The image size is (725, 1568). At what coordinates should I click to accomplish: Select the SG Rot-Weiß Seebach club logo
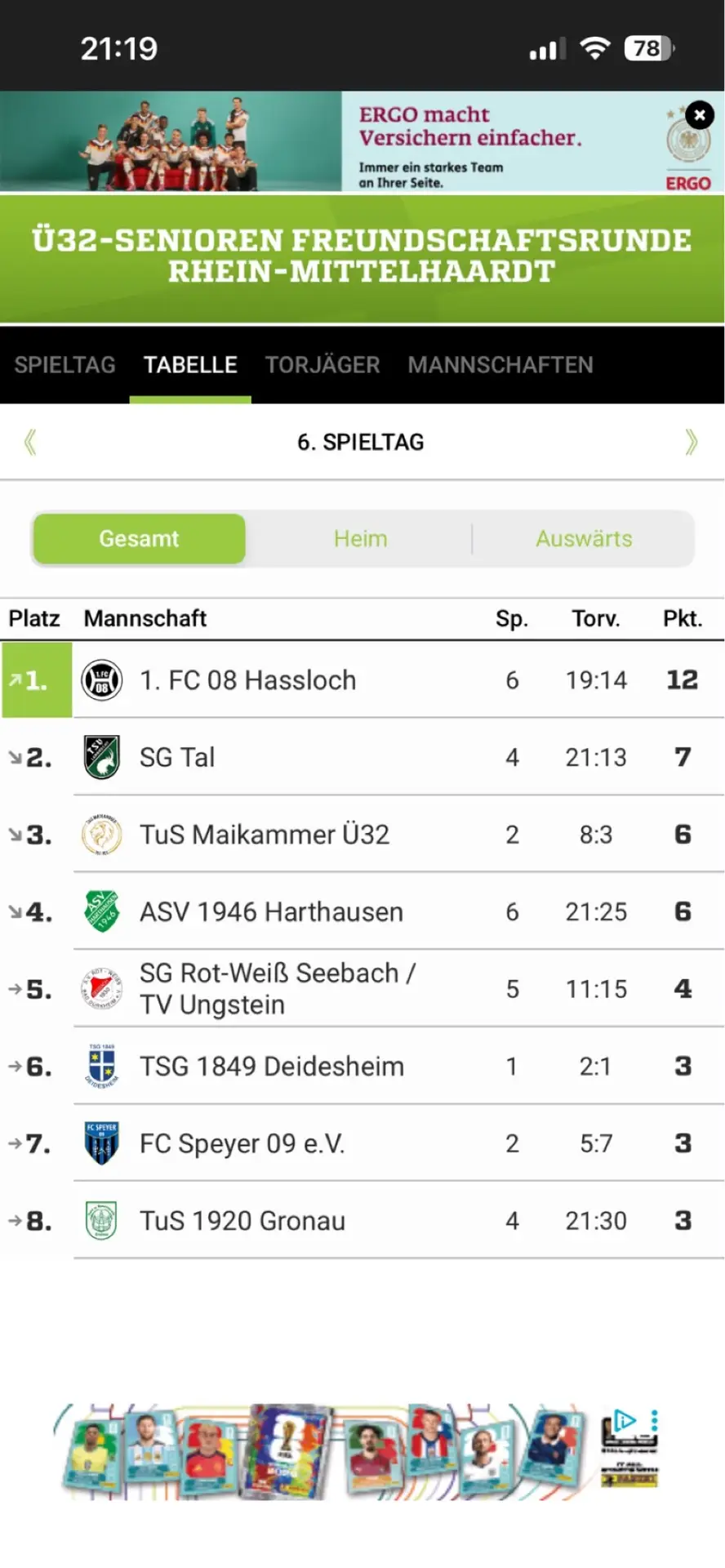(102, 989)
